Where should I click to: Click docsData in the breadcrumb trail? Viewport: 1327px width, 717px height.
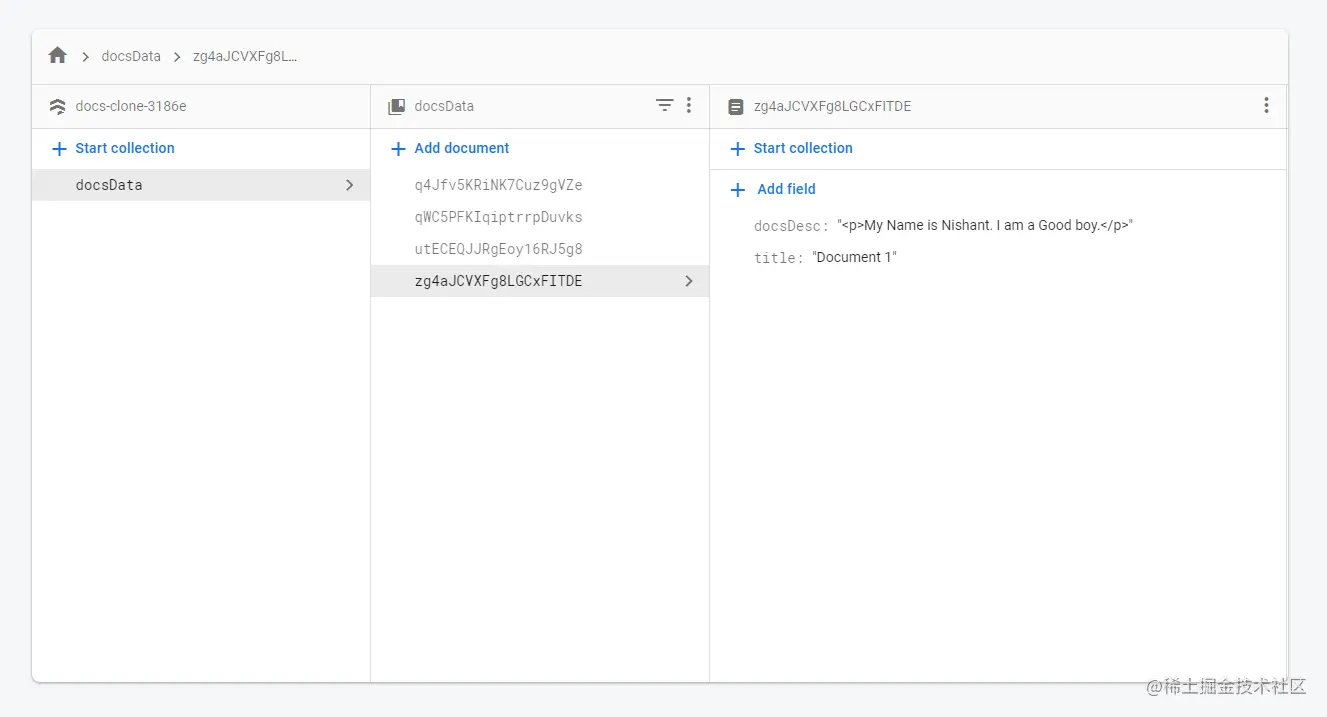131,56
